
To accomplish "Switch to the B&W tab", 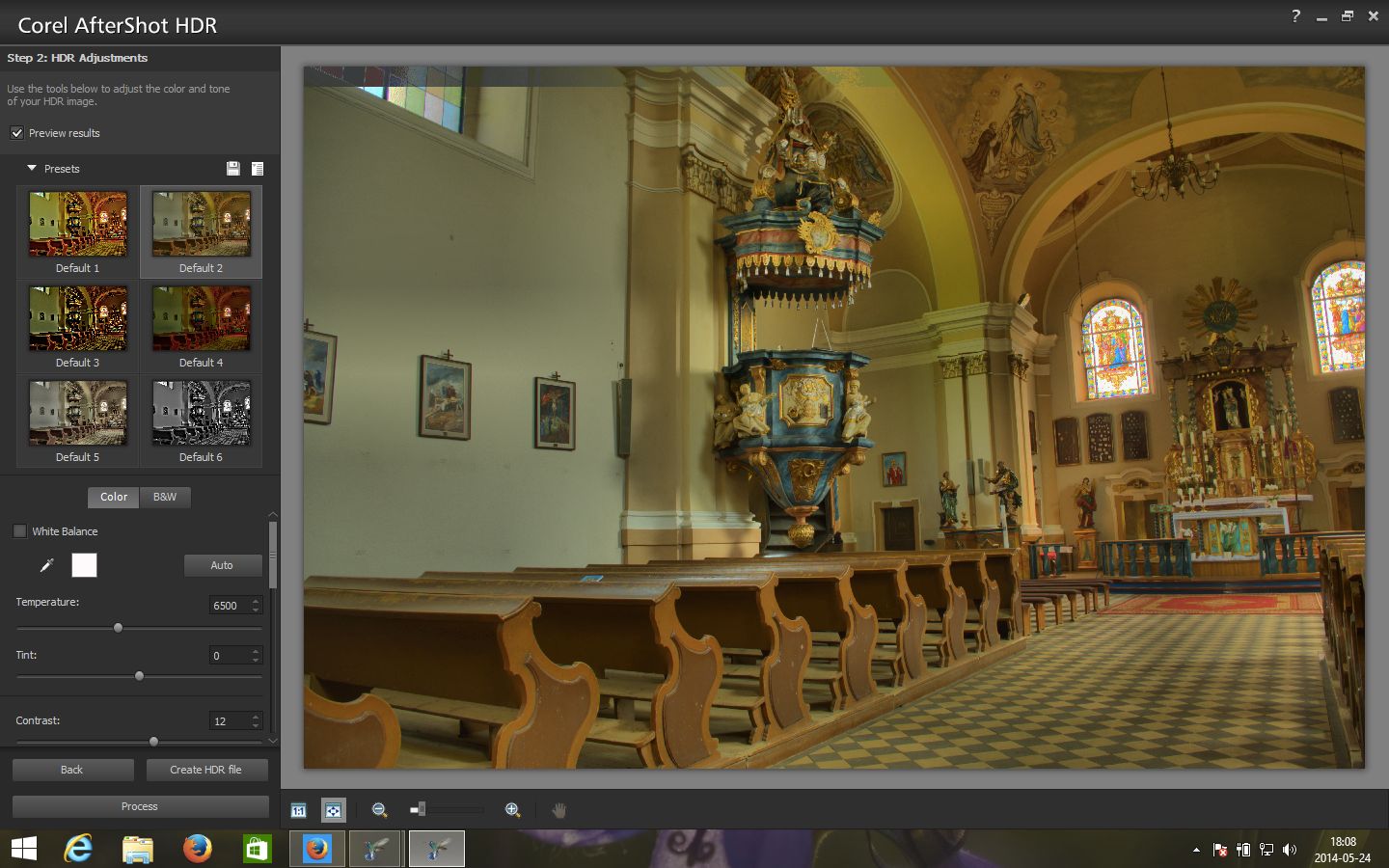I will click(165, 497).
